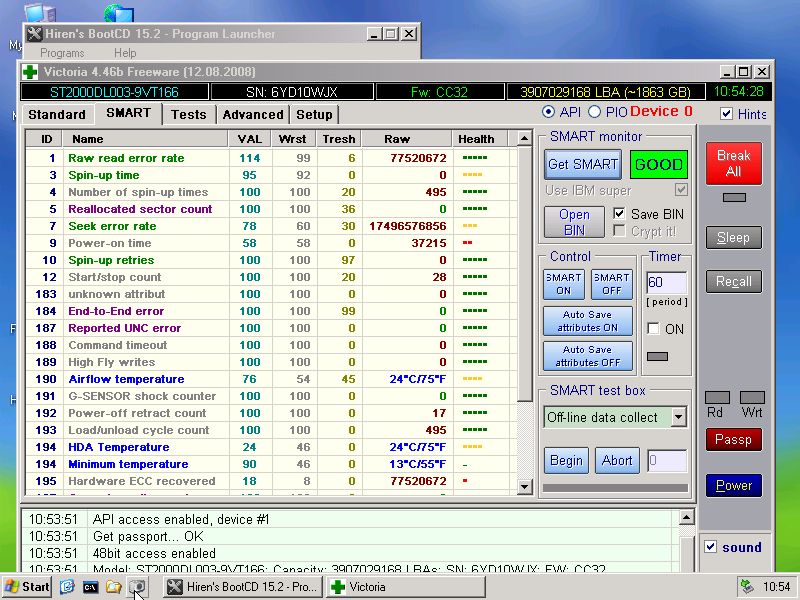
Task: Open Internet Explorer from quick launch
Action: click(67, 587)
